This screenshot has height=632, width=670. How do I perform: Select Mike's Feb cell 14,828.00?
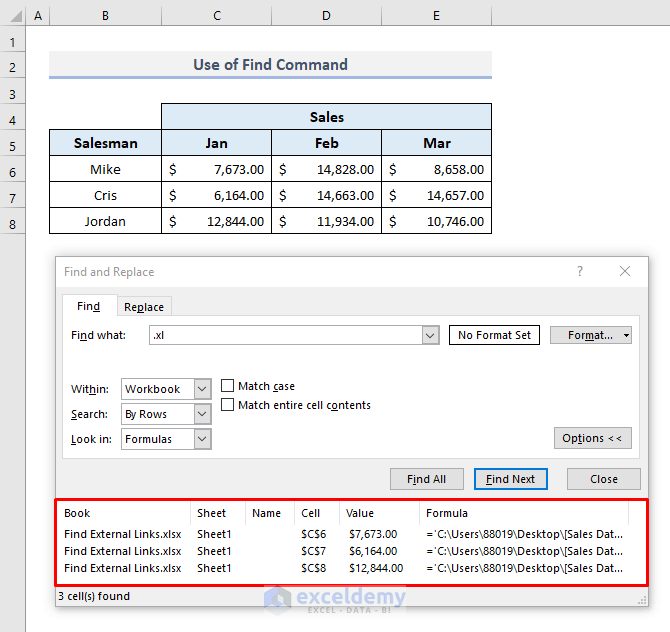click(x=326, y=169)
